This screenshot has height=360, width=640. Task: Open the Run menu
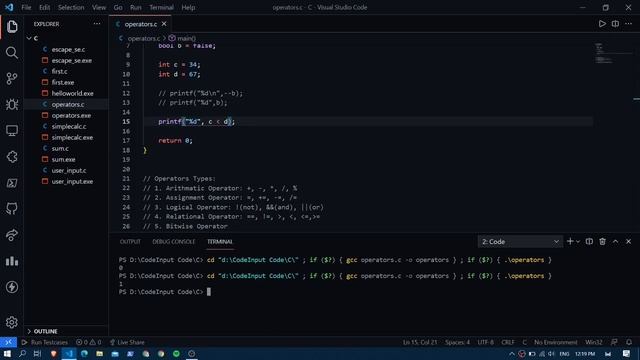[136, 7]
